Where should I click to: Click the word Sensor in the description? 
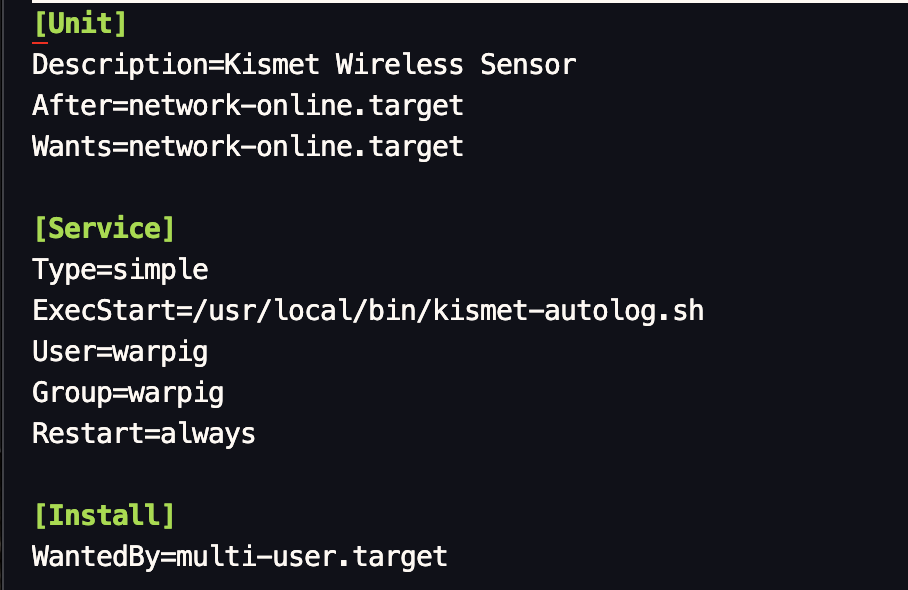click(x=528, y=64)
